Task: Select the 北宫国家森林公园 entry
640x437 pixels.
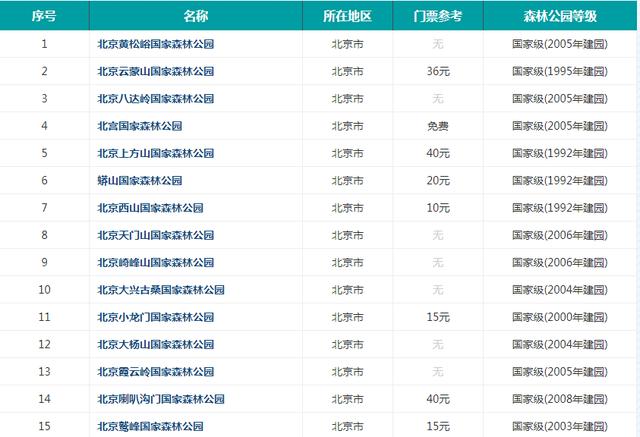Action: [139, 126]
